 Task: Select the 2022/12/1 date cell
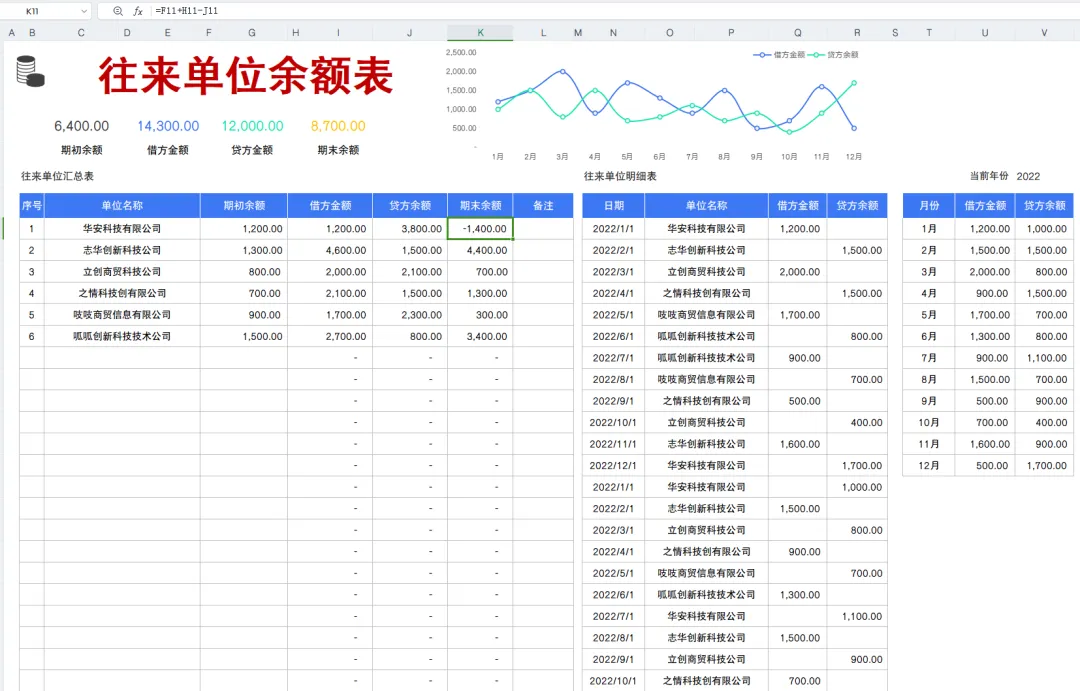[x=613, y=465]
